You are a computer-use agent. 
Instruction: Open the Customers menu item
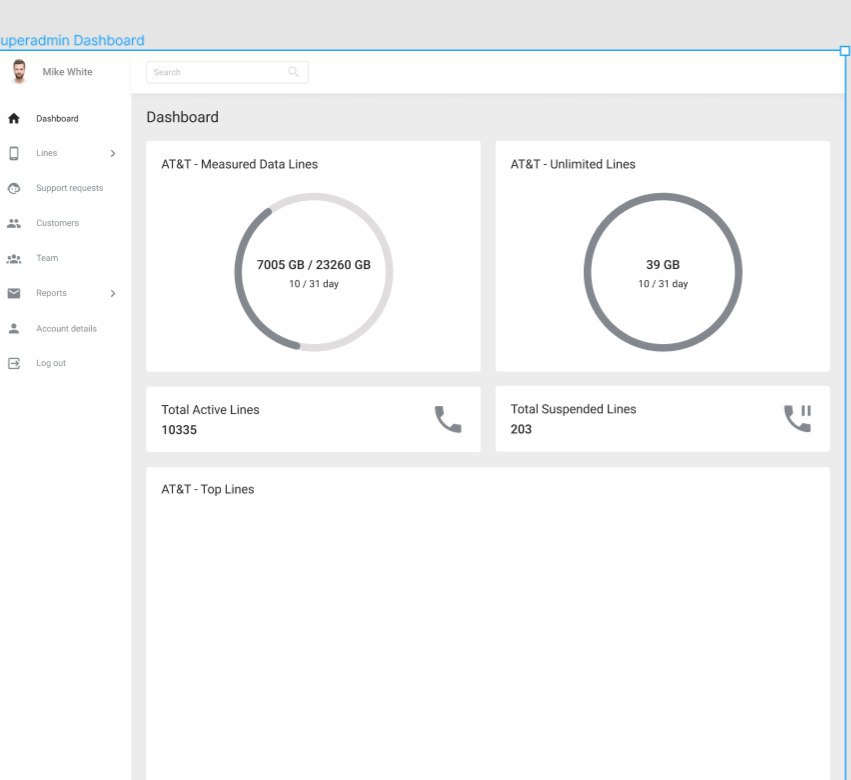point(58,223)
